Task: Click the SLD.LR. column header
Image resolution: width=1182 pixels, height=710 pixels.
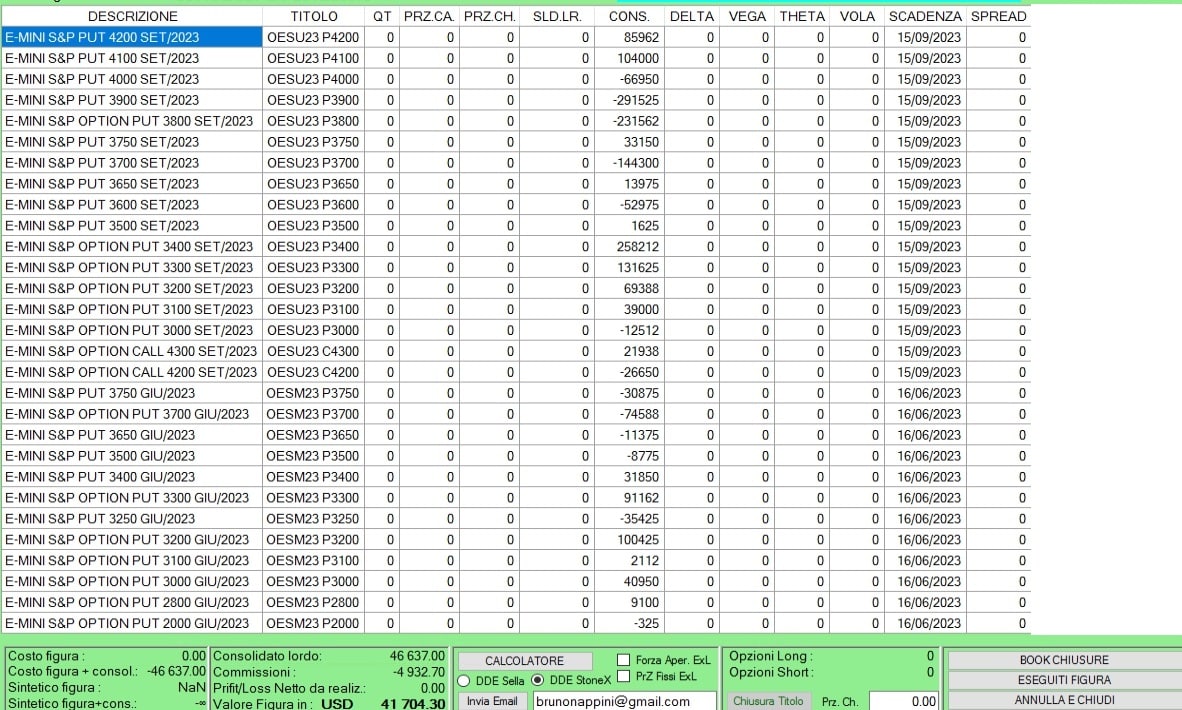Action: [557, 16]
